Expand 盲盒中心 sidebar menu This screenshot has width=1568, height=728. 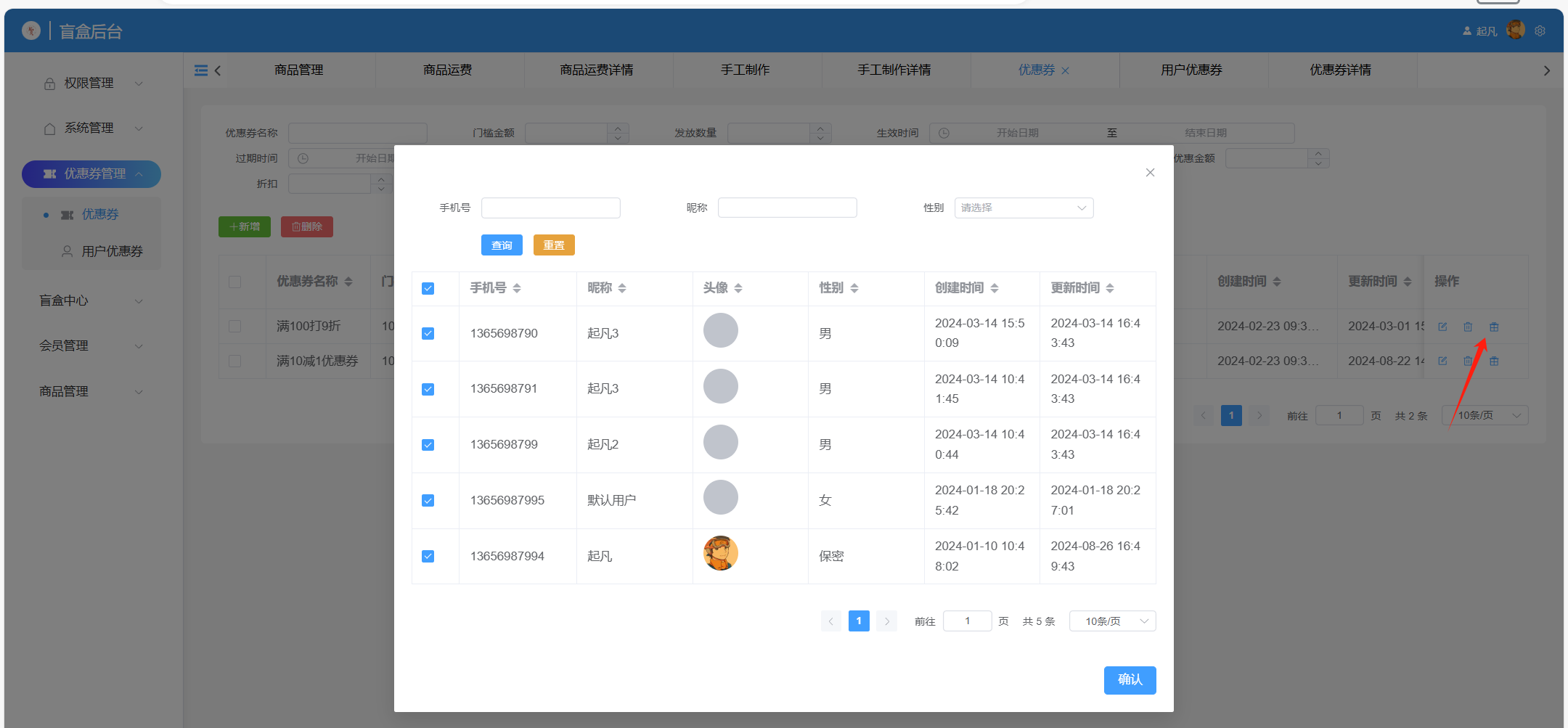click(92, 300)
